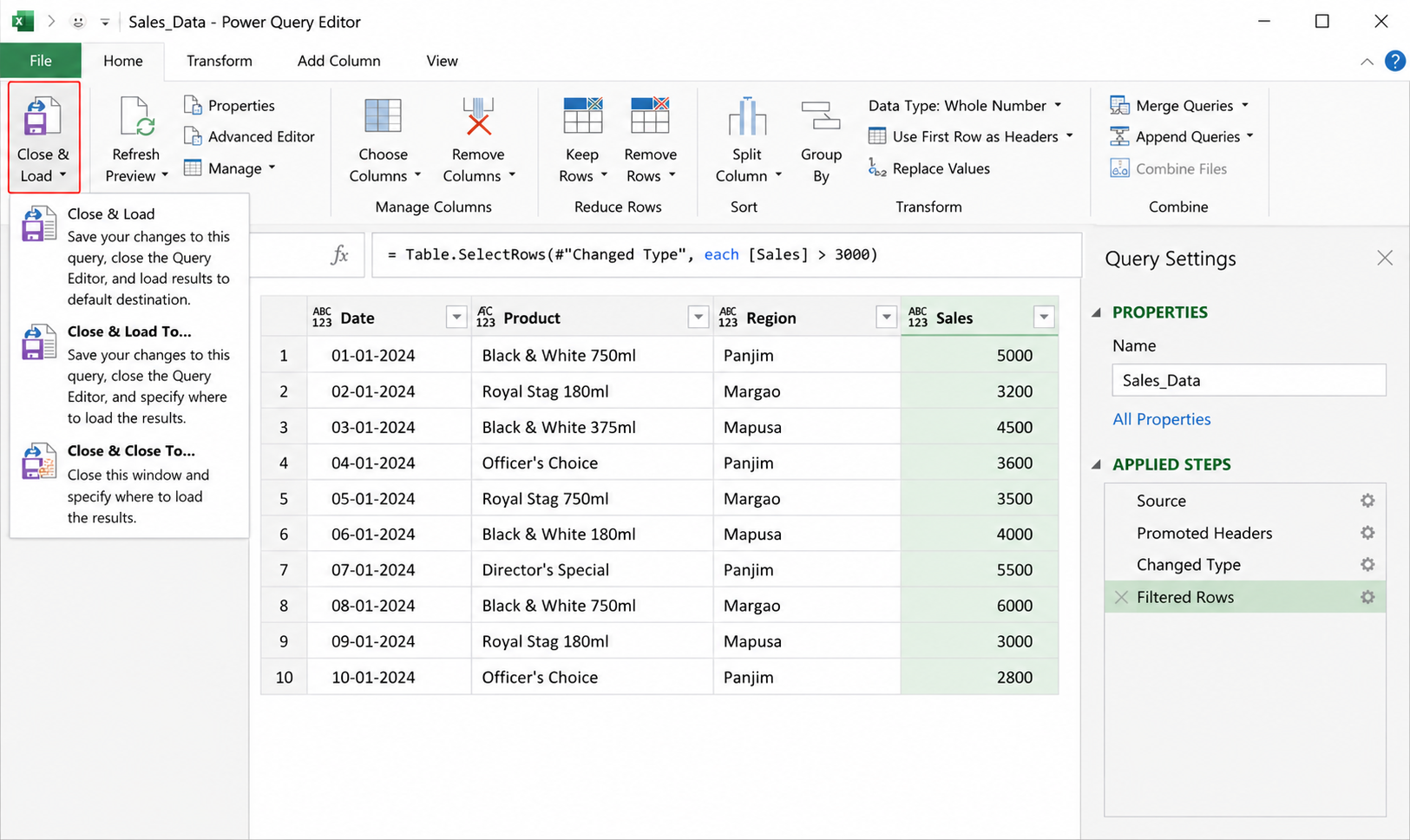This screenshot has height=840, width=1410.
Task: Choose Close & Load from the dropdown menu
Action: [x=128, y=256]
